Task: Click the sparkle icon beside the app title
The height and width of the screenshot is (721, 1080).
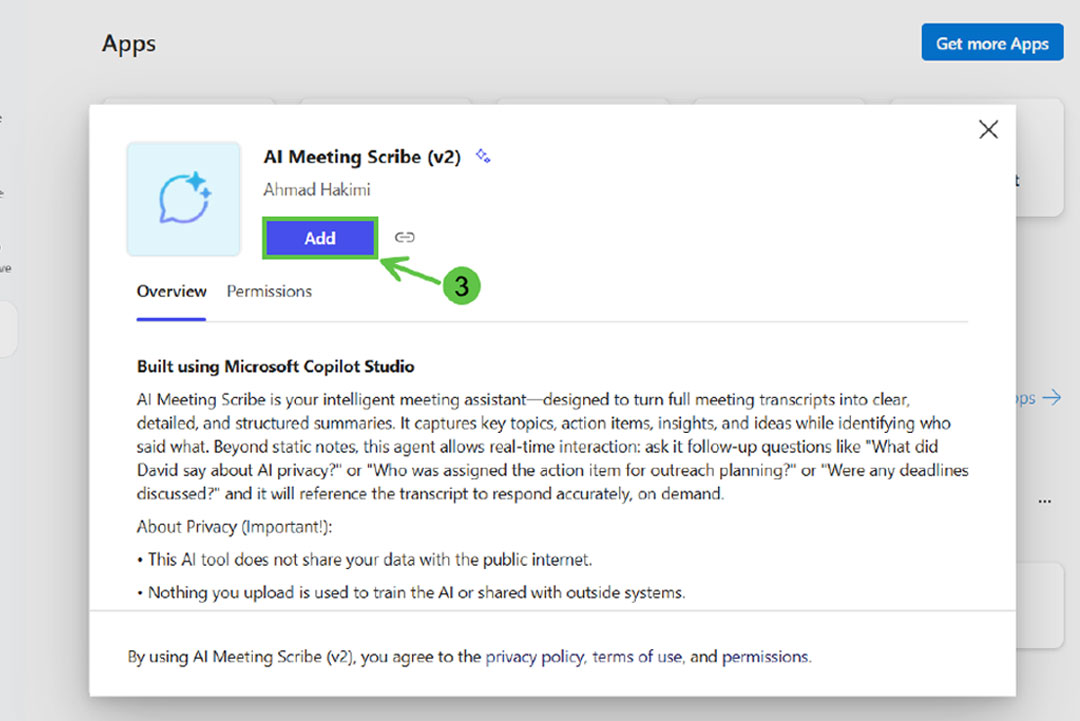Action: pyautogui.click(x=483, y=156)
